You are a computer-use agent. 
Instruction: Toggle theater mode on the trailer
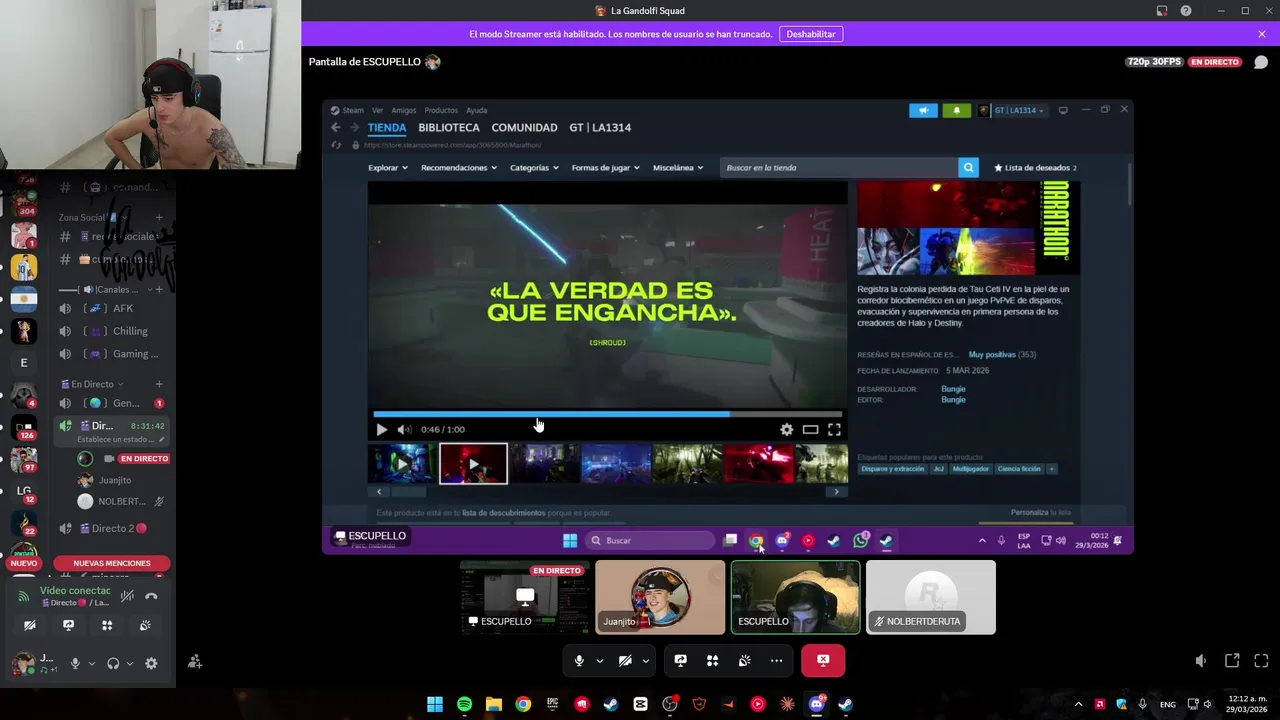click(x=810, y=429)
